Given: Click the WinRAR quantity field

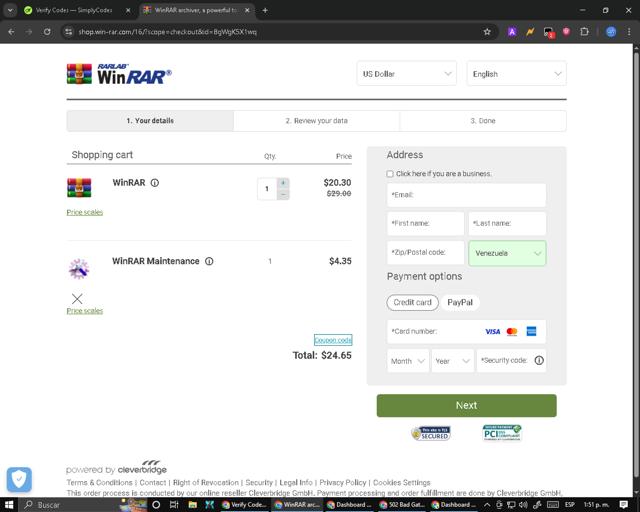Looking at the screenshot, I should pos(267,189).
